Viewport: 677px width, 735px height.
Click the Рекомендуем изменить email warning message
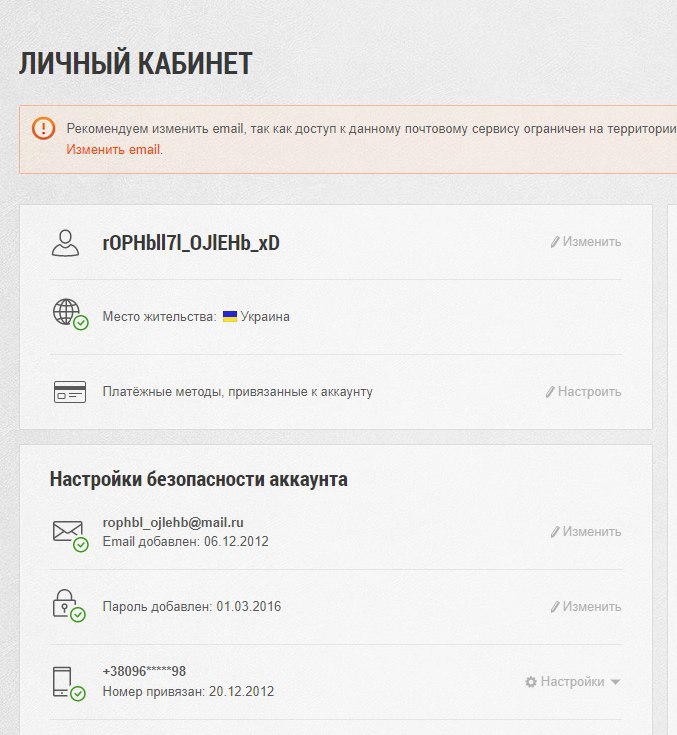[371, 129]
